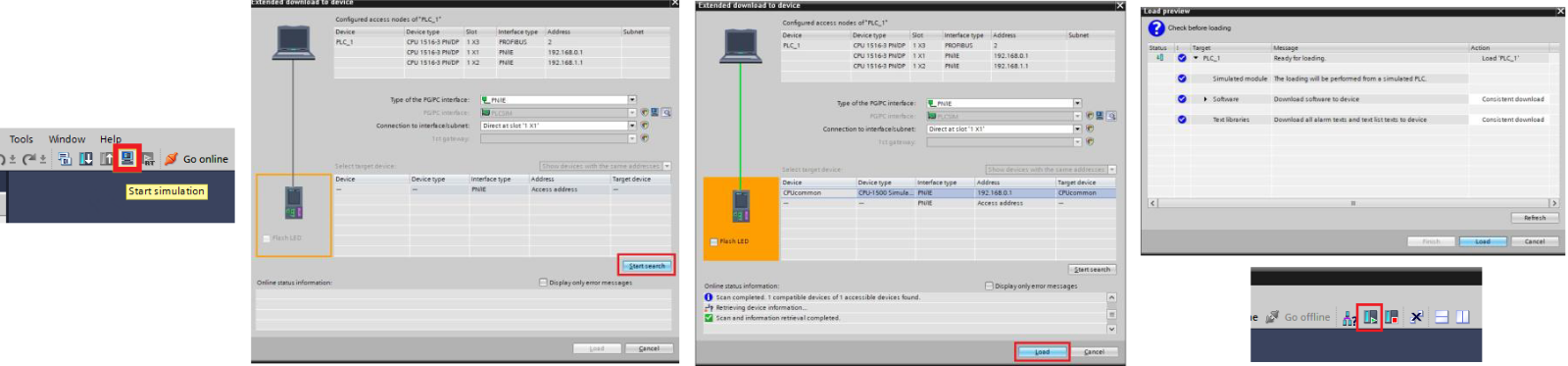This screenshot has height=366, width=1568.
Task: Click the Download to device toolbar icon
Action: 86,159
